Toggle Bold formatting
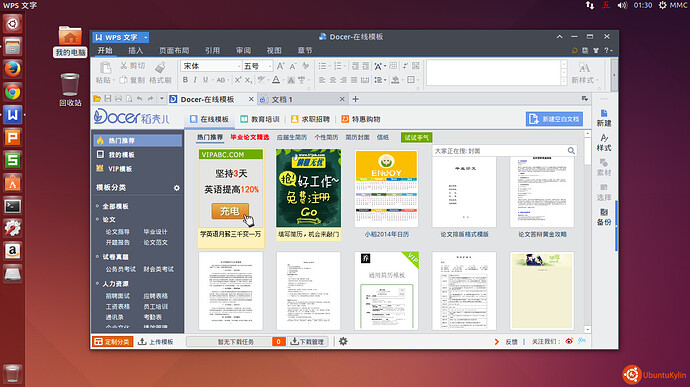The image size is (690, 387). (x=185, y=80)
